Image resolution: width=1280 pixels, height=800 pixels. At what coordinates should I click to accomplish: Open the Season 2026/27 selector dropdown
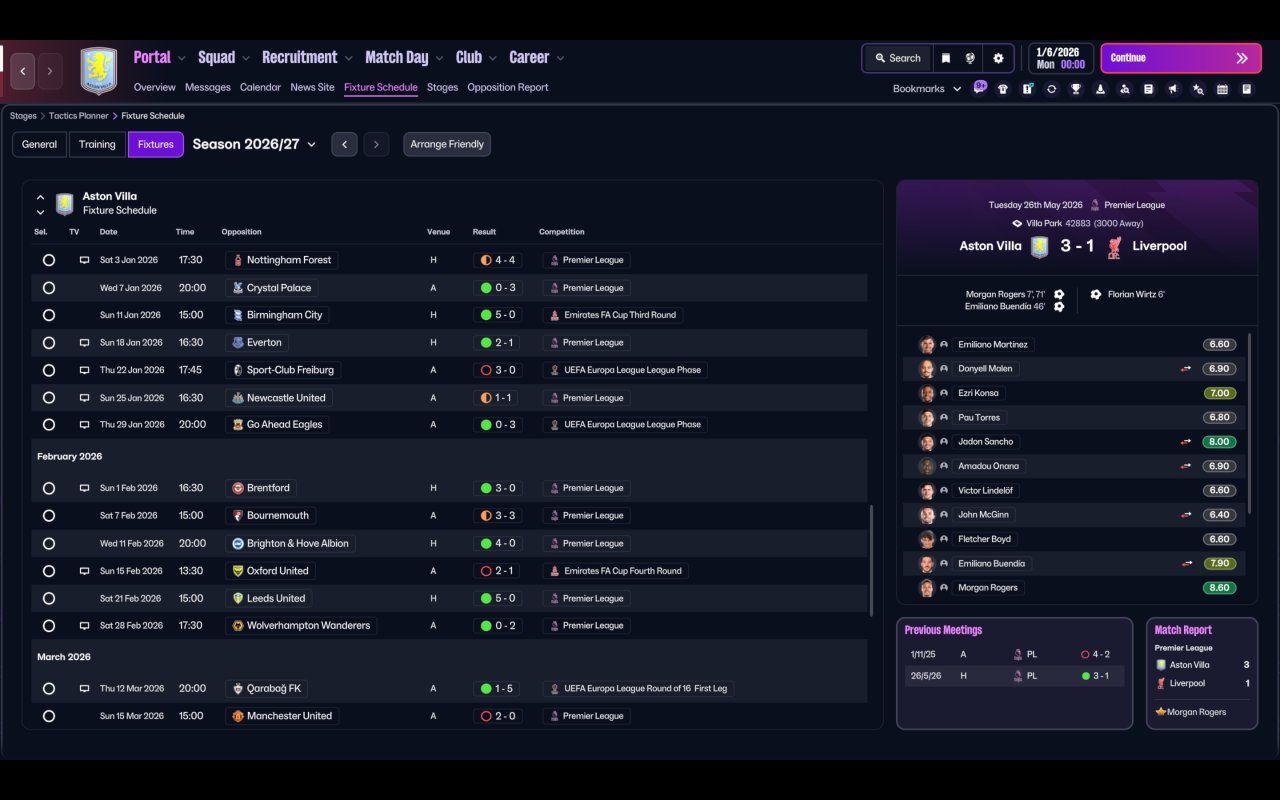click(x=254, y=144)
